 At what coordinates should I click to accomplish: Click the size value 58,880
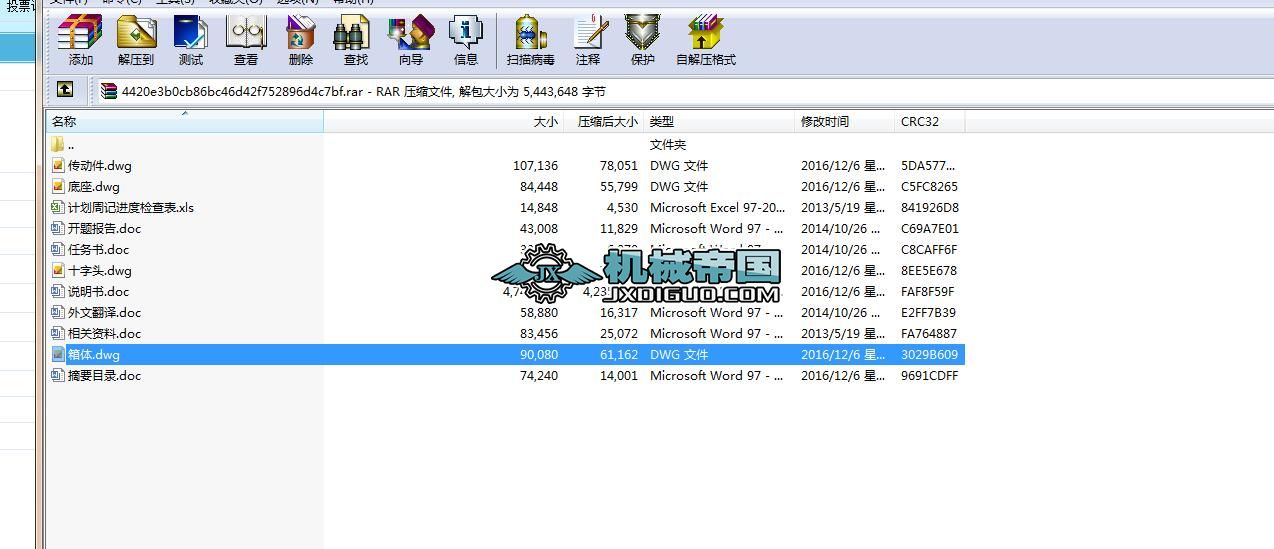539,313
